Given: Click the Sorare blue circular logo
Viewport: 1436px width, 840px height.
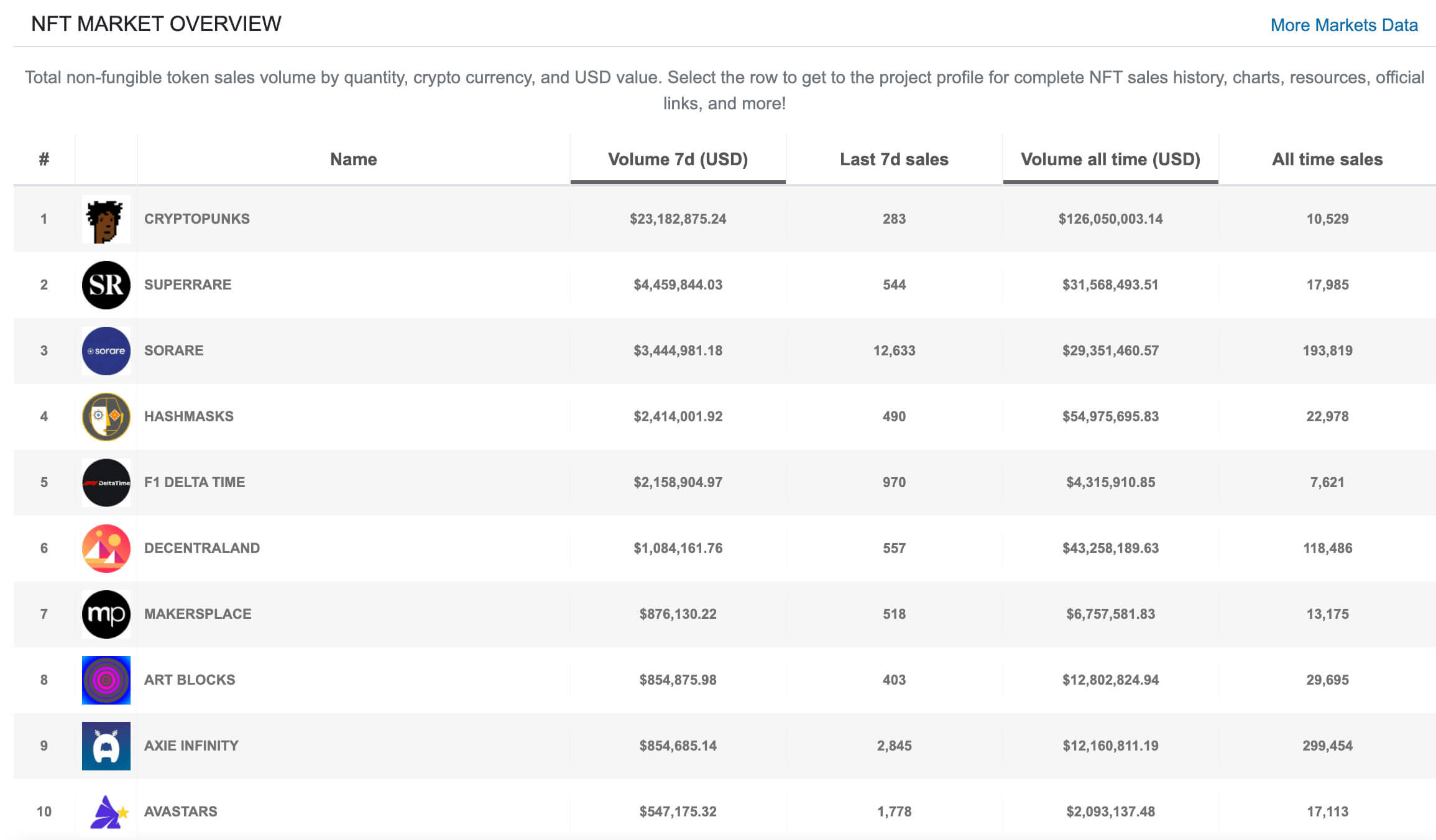Looking at the screenshot, I should (x=106, y=351).
